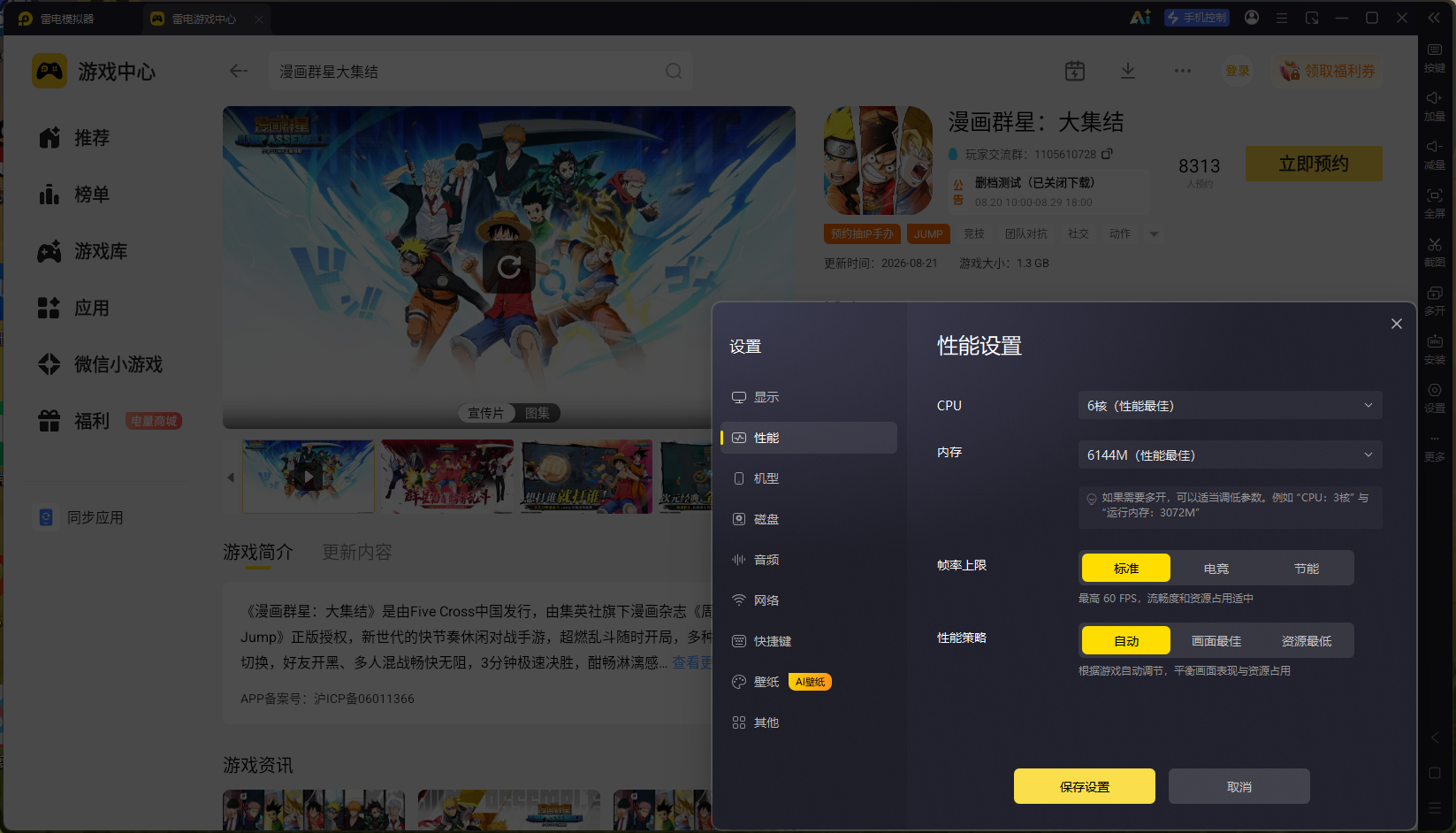The image size is (1456, 833).
Task: Click the search magnifier icon
Action: (674, 71)
